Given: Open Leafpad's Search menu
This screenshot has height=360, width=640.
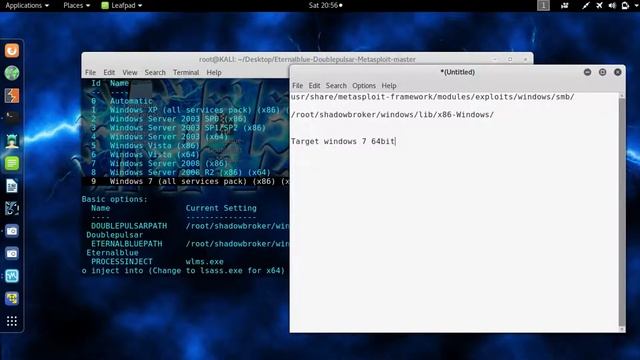Looking at the screenshot, I should [336, 86].
